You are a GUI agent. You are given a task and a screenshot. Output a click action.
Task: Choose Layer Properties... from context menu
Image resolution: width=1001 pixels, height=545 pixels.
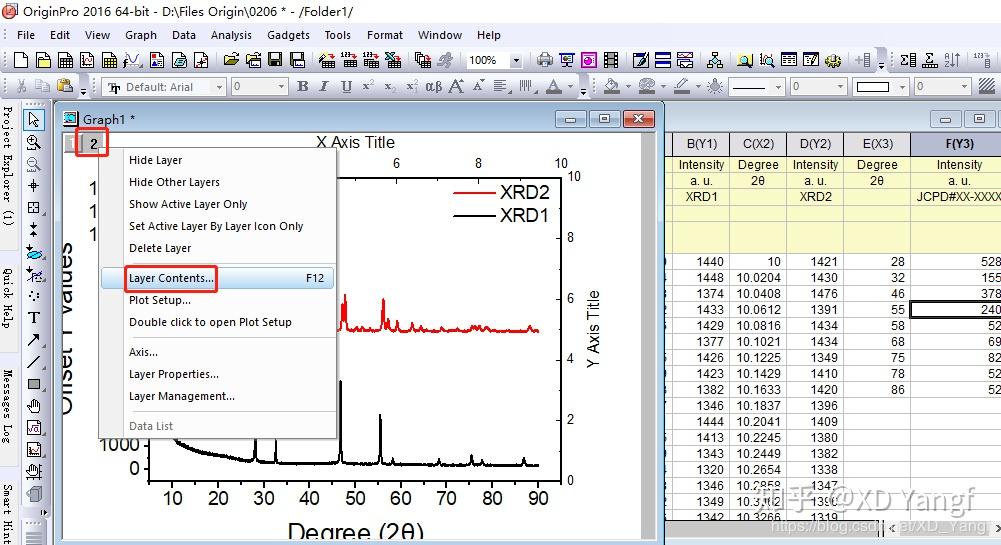[217, 374]
